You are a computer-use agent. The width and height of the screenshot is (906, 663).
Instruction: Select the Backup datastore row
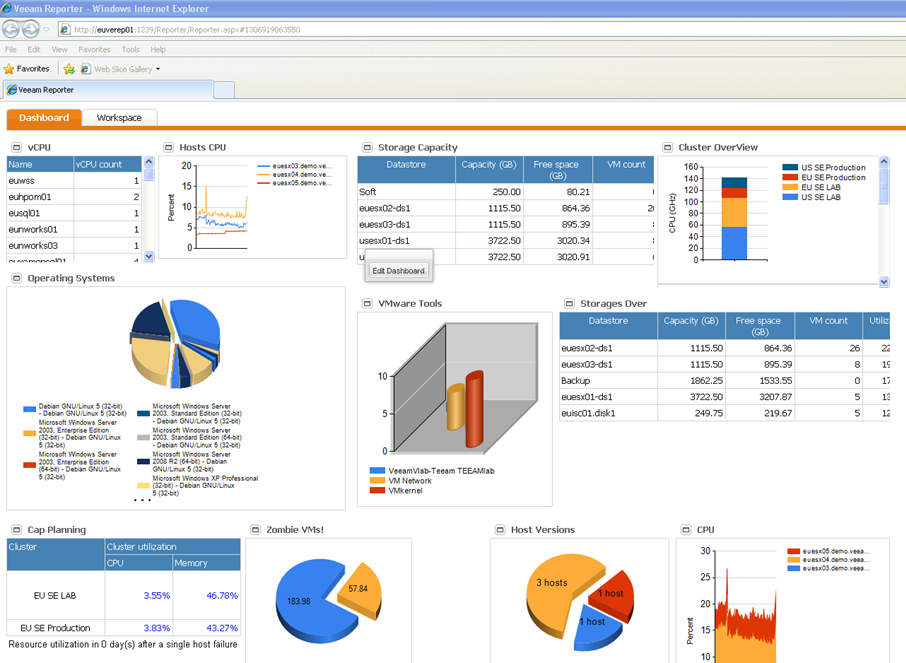point(725,380)
